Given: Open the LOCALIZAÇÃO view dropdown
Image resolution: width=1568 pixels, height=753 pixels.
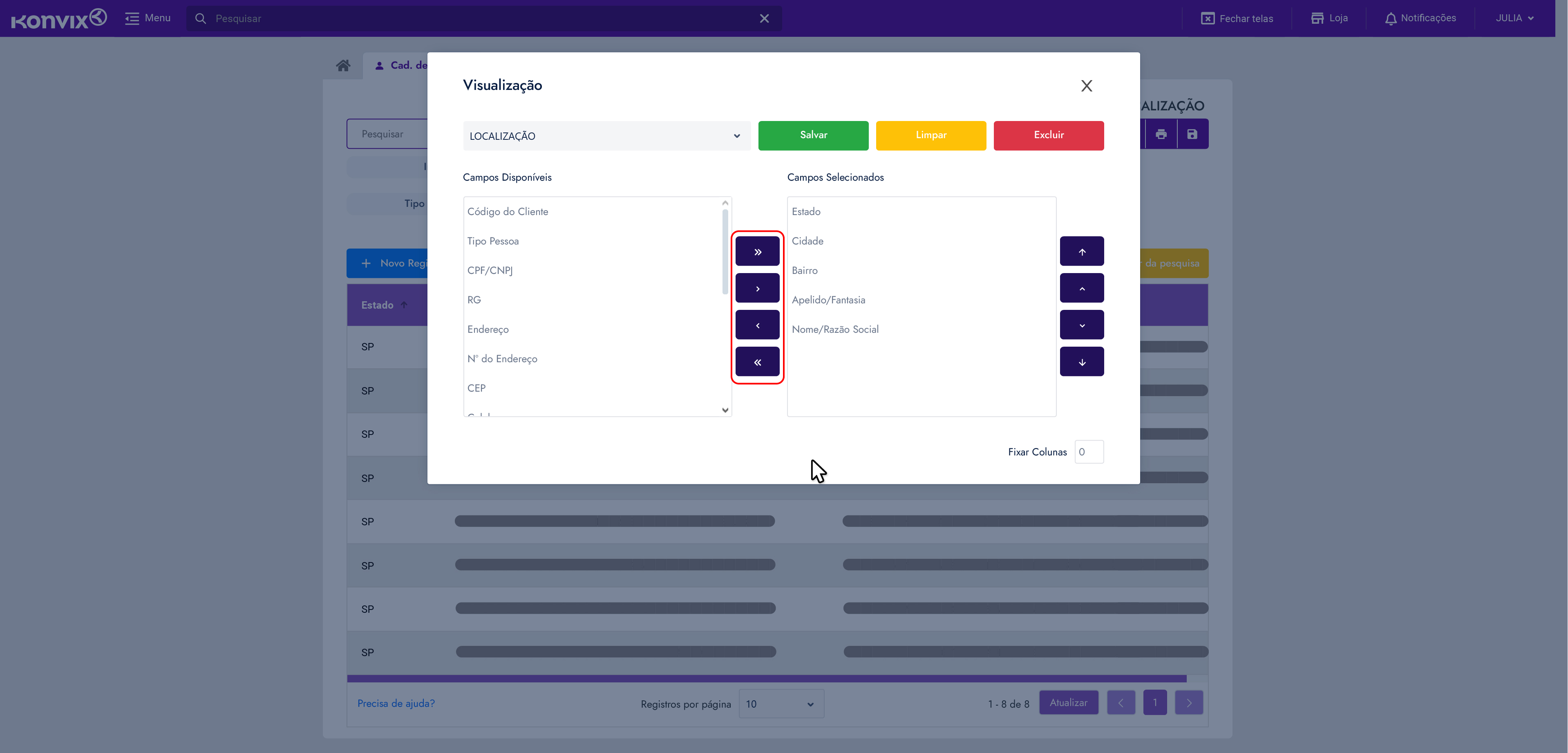Looking at the screenshot, I should pyautogui.click(x=606, y=136).
